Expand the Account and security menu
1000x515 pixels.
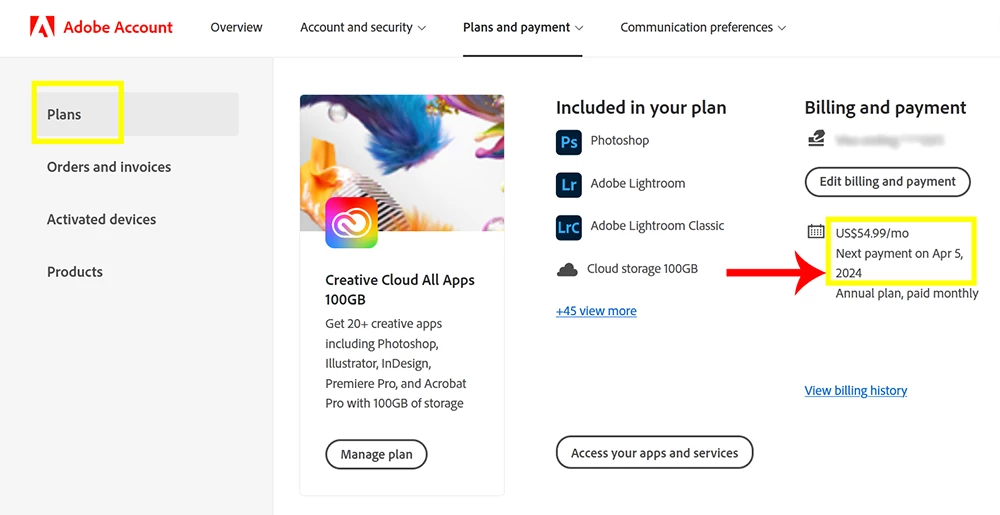[362, 28]
